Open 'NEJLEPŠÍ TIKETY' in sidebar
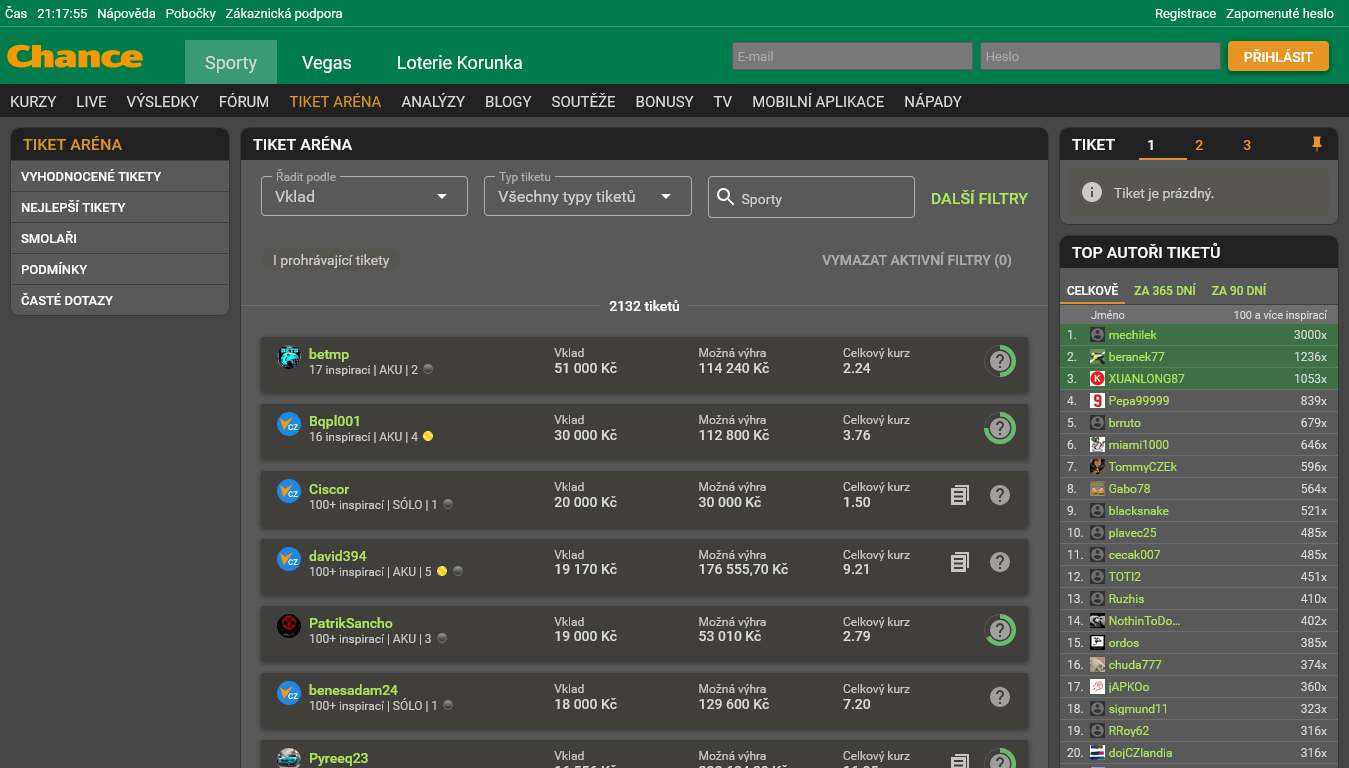 click(x=120, y=207)
